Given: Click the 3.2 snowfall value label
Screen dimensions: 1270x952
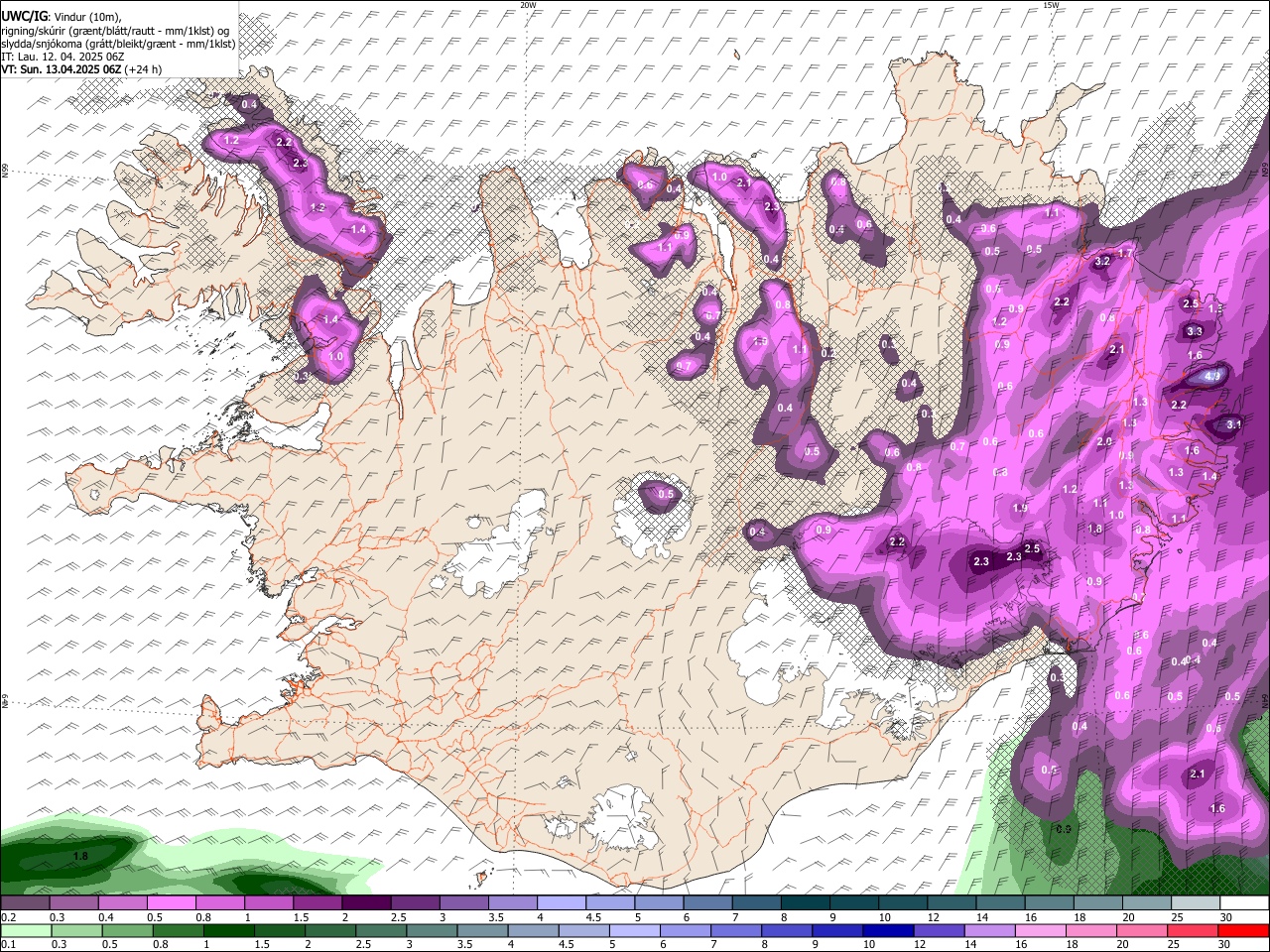Looking at the screenshot, I should point(1102,262).
